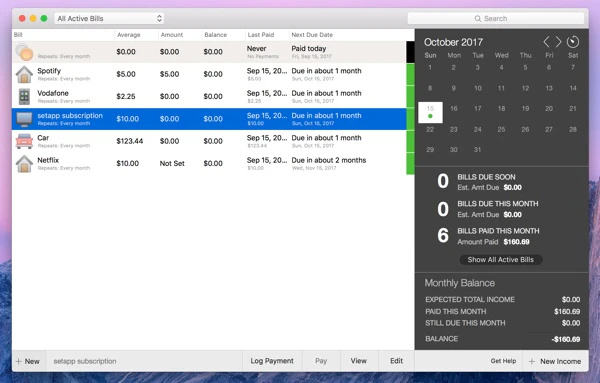Screen dimensions: 600x383
Task: Click Car's $123.44 average value
Action: click(130, 141)
